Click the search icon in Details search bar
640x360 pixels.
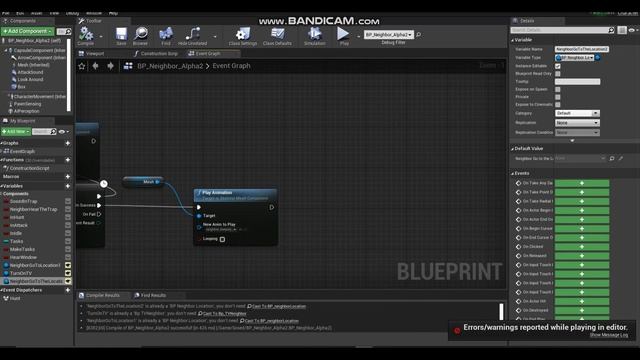point(611,30)
